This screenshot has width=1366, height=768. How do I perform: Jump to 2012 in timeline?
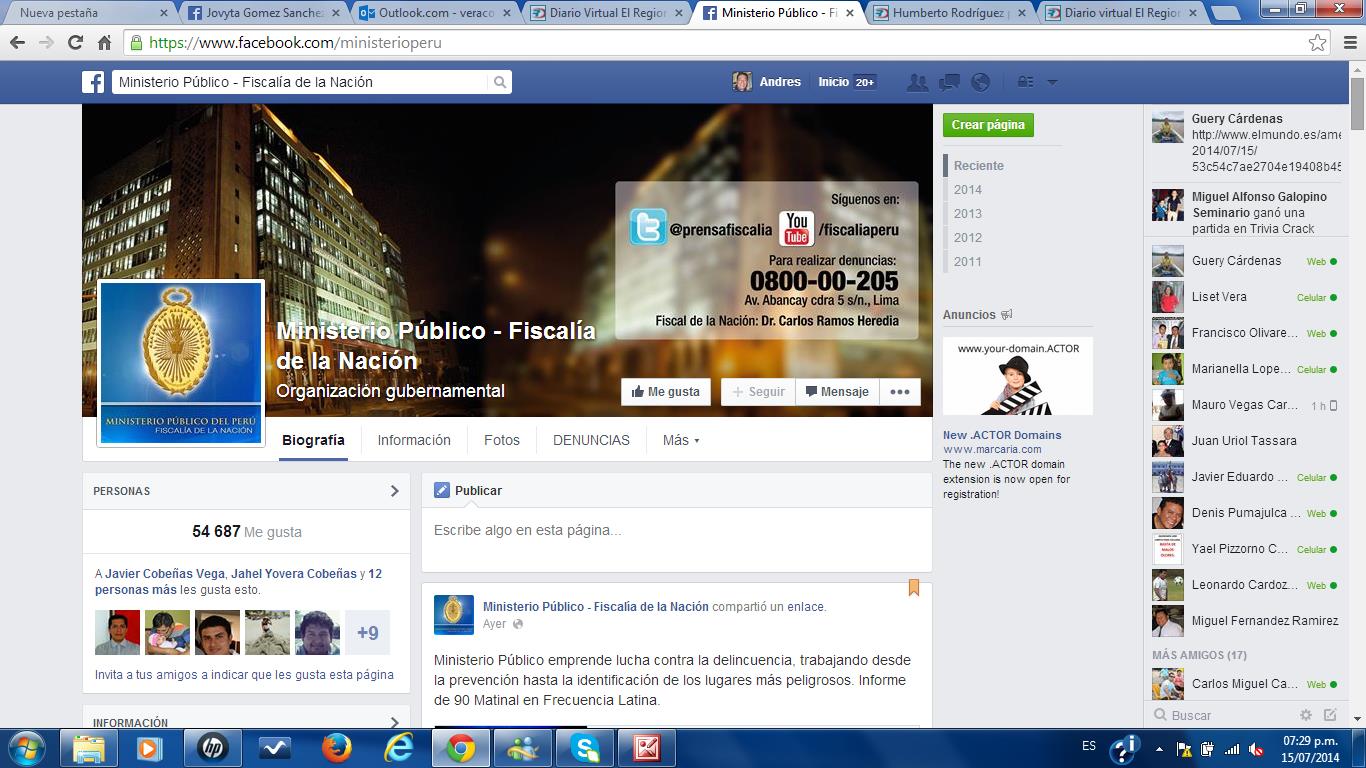coord(968,238)
